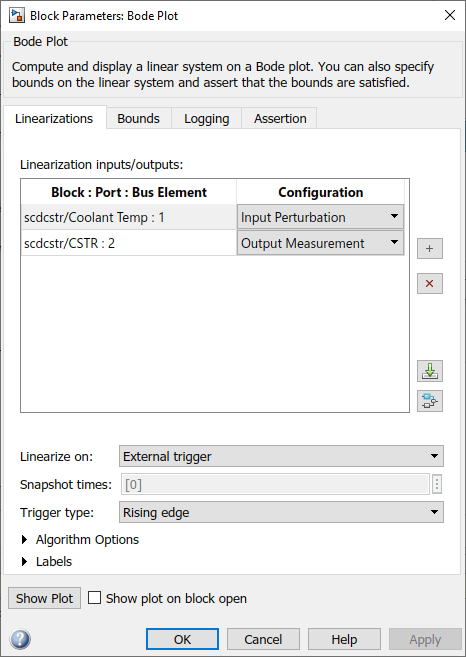Viewport: 466px width, 657px height.
Task: Expand the Labels section
Action: tap(47, 561)
